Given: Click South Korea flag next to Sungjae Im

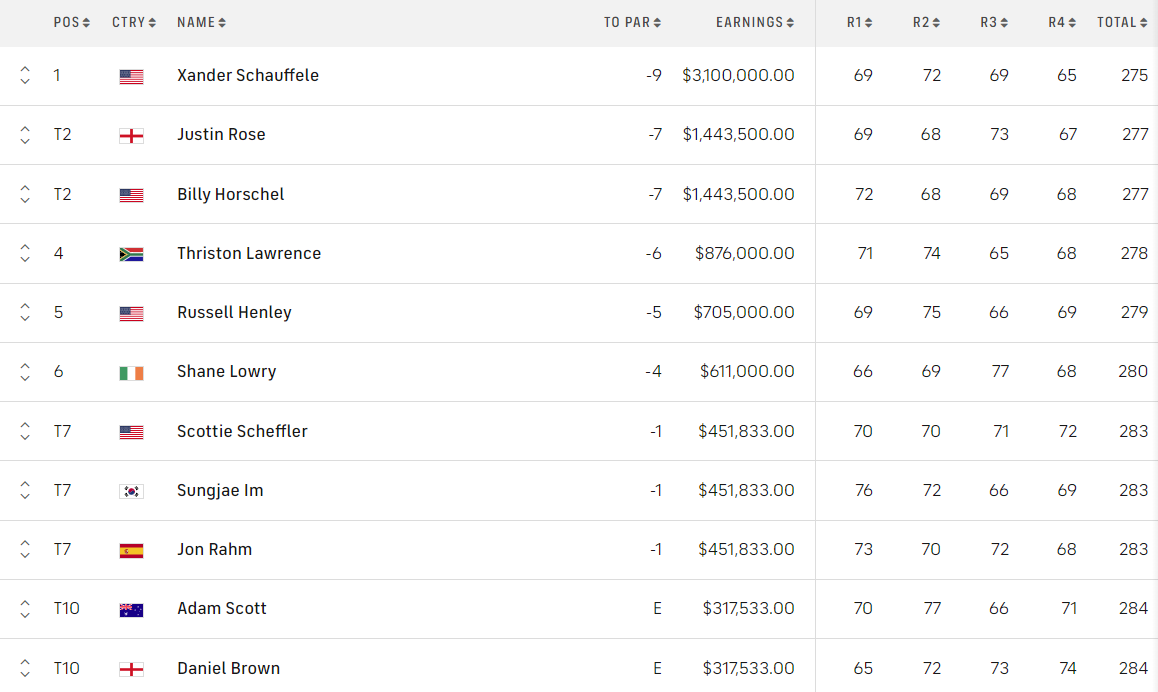Looking at the screenshot, I should pos(131,491).
